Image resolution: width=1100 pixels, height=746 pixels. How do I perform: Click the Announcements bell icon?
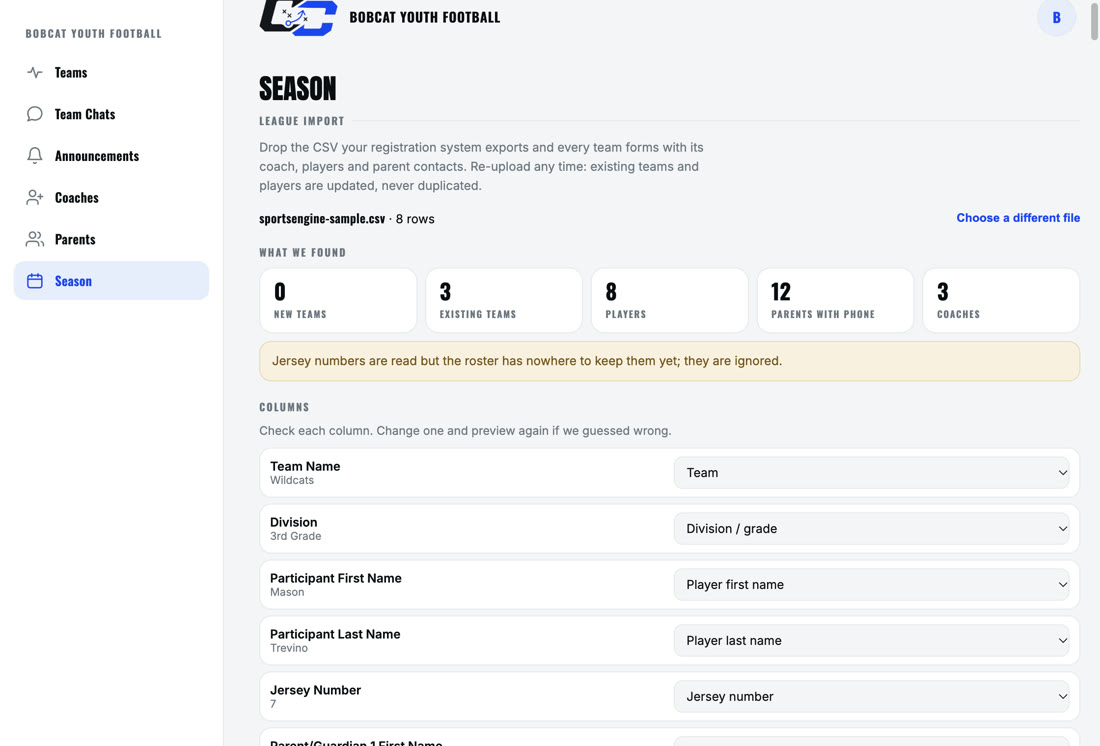tap(34, 155)
